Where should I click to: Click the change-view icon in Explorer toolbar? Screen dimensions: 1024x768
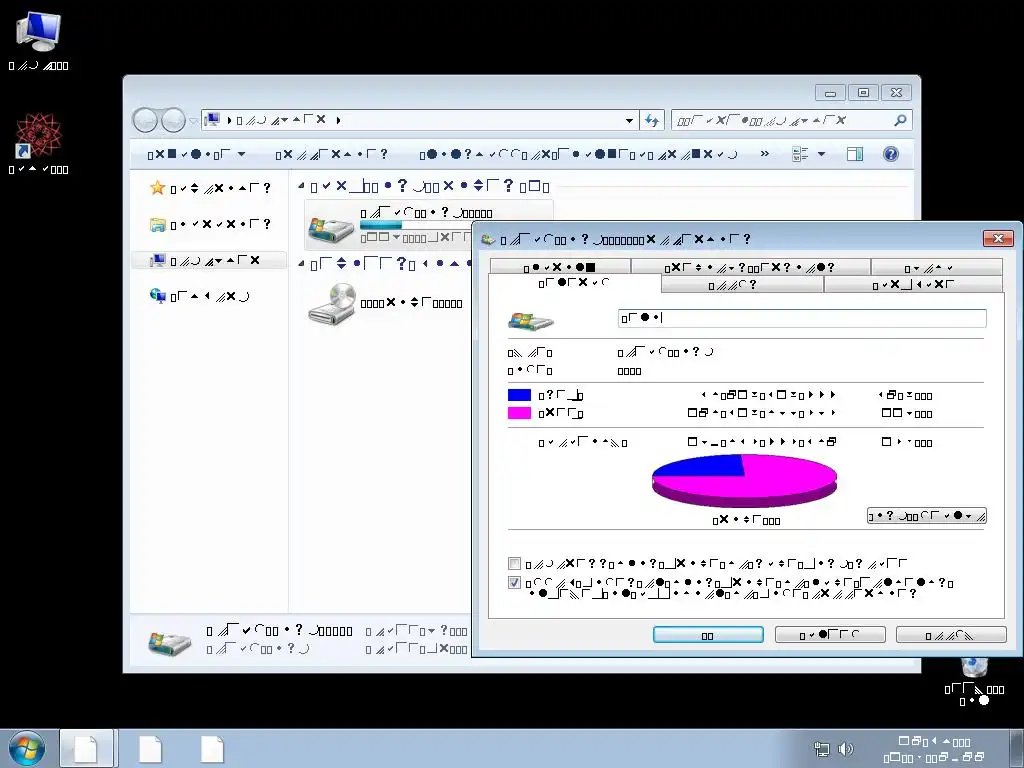(800, 154)
